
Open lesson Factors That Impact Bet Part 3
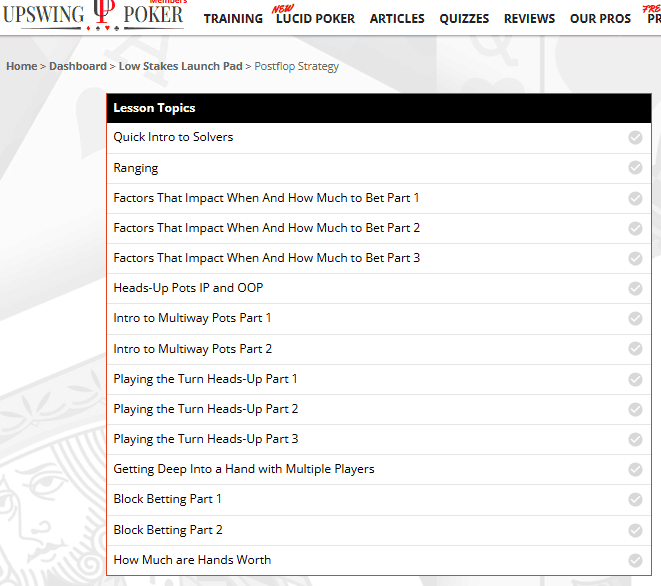(x=266, y=258)
